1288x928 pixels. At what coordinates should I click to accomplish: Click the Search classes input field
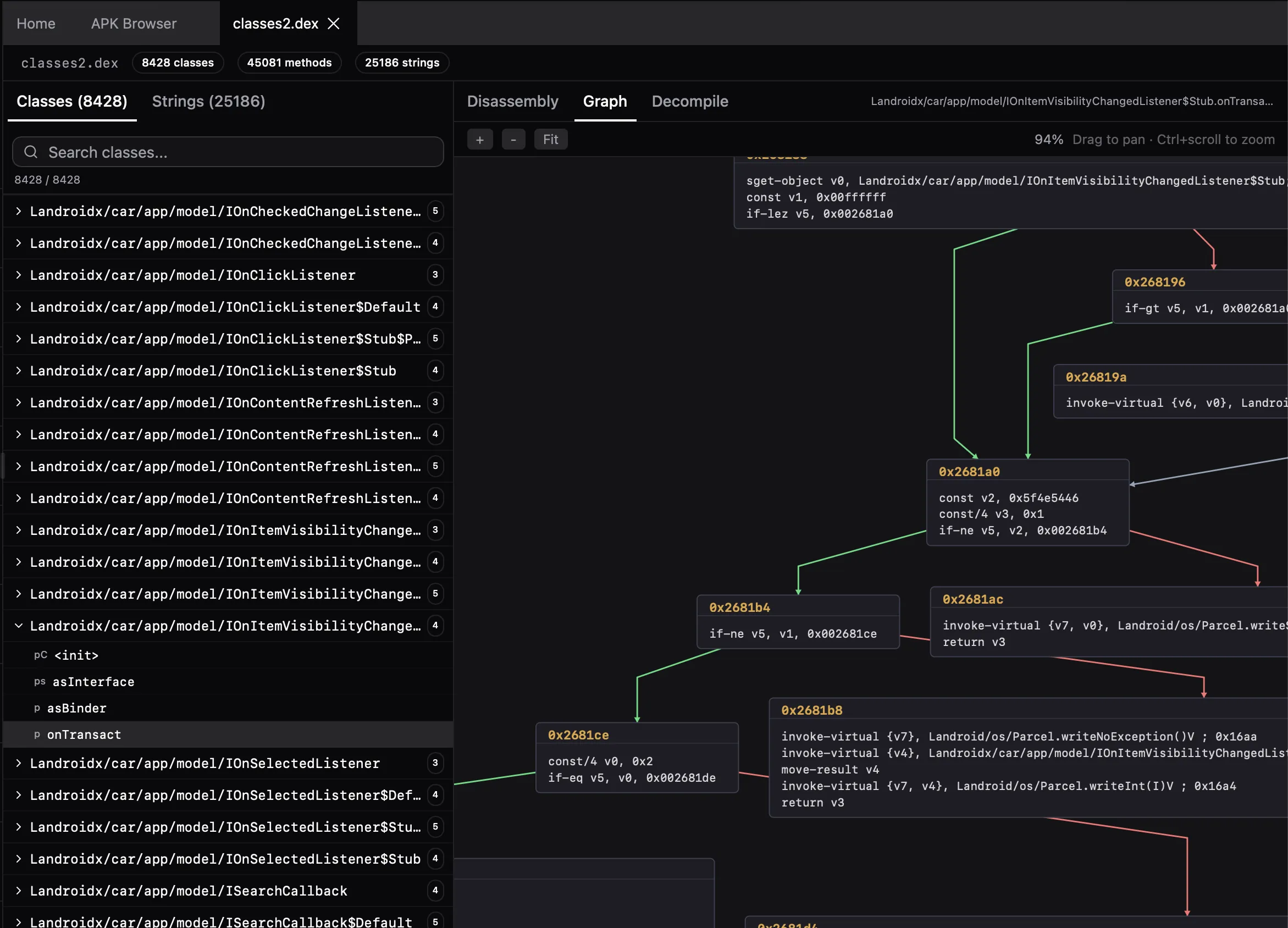(x=227, y=152)
